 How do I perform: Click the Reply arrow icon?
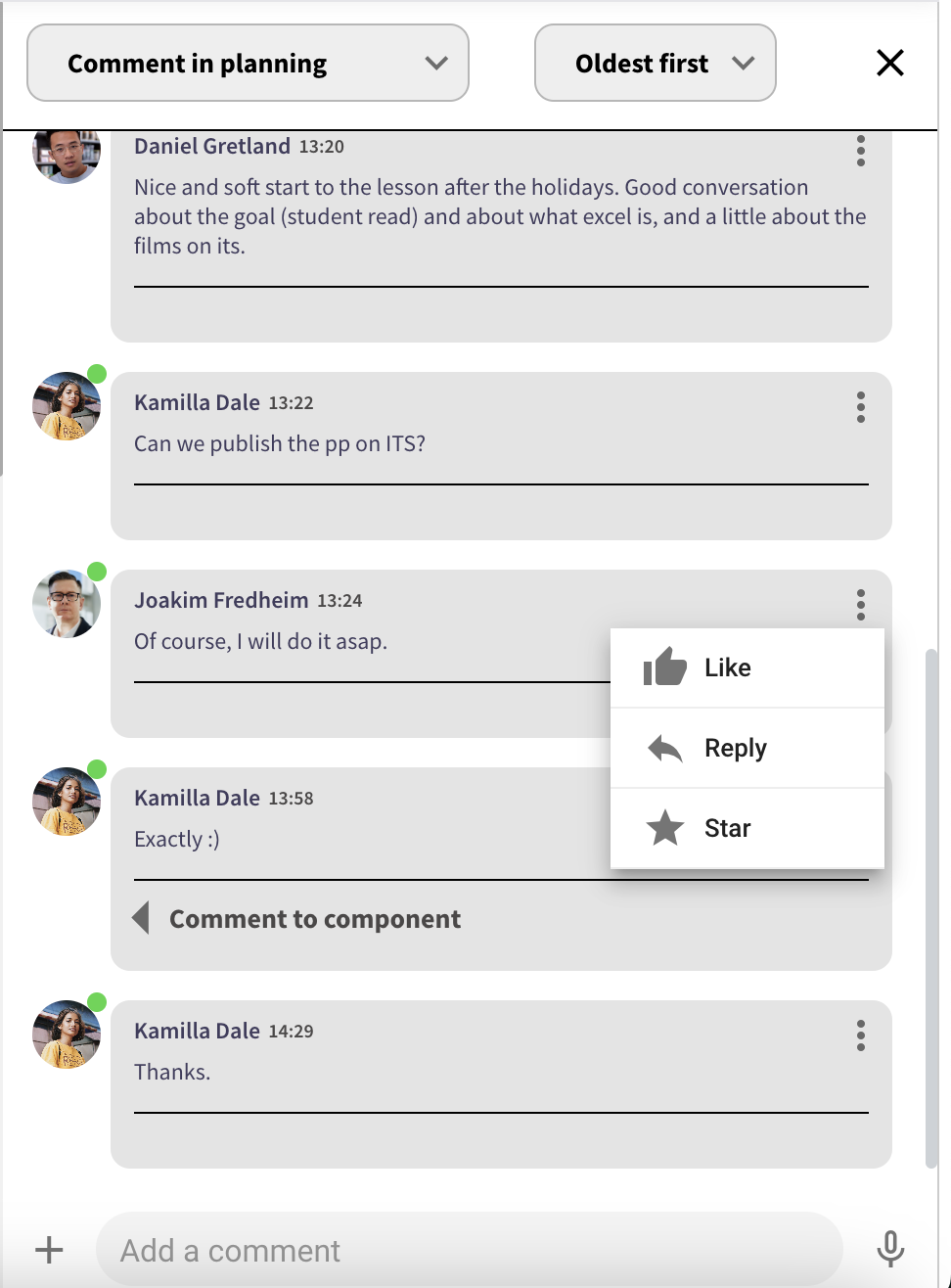tap(665, 749)
